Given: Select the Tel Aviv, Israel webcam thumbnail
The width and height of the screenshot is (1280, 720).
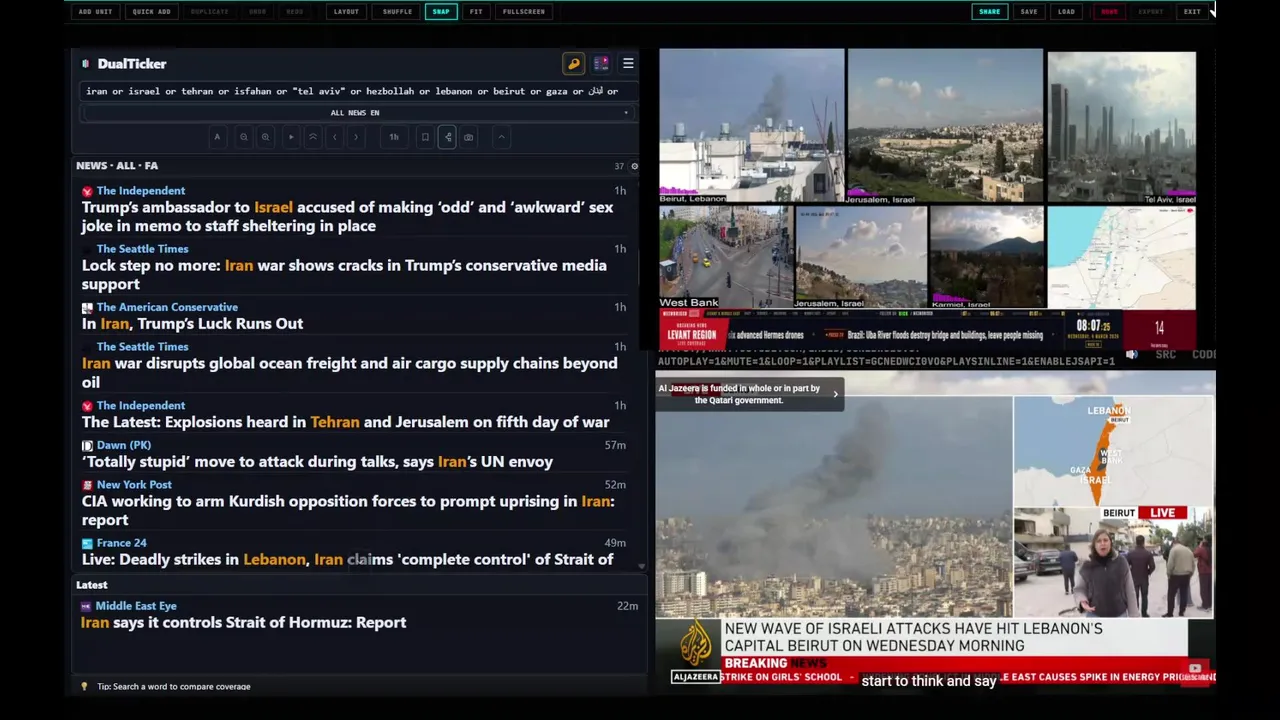Looking at the screenshot, I should [x=1121, y=128].
